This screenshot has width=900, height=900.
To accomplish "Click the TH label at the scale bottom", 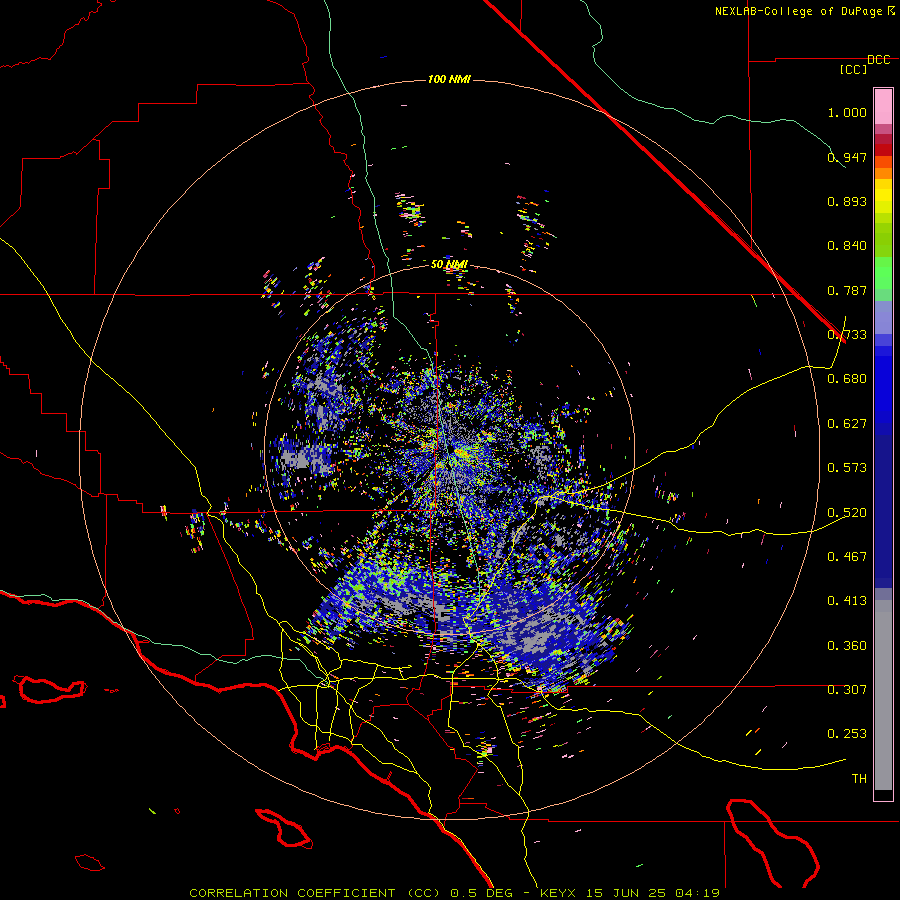I will 859,778.
